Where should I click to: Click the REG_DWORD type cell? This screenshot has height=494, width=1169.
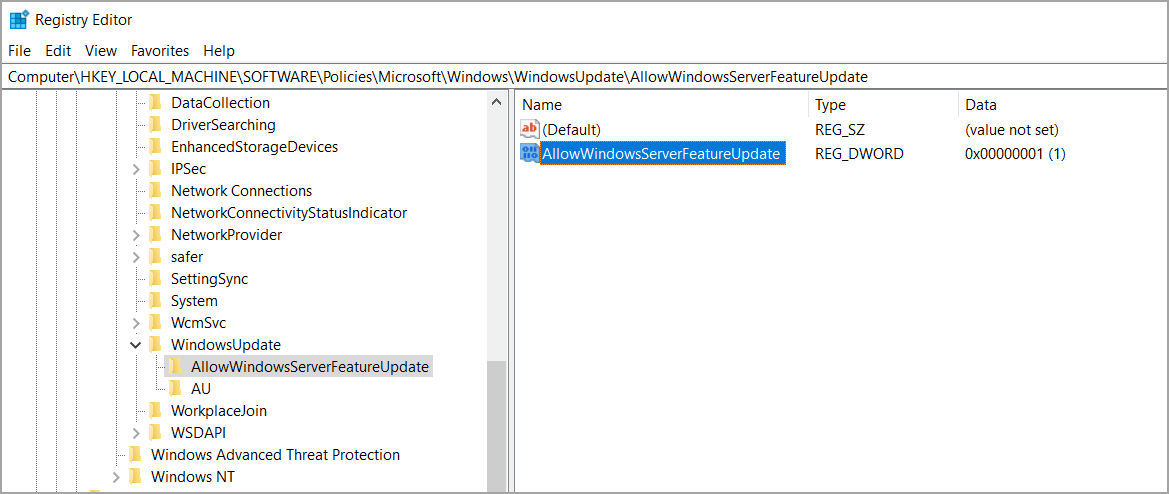pyautogui.click(x=860, y=154)
